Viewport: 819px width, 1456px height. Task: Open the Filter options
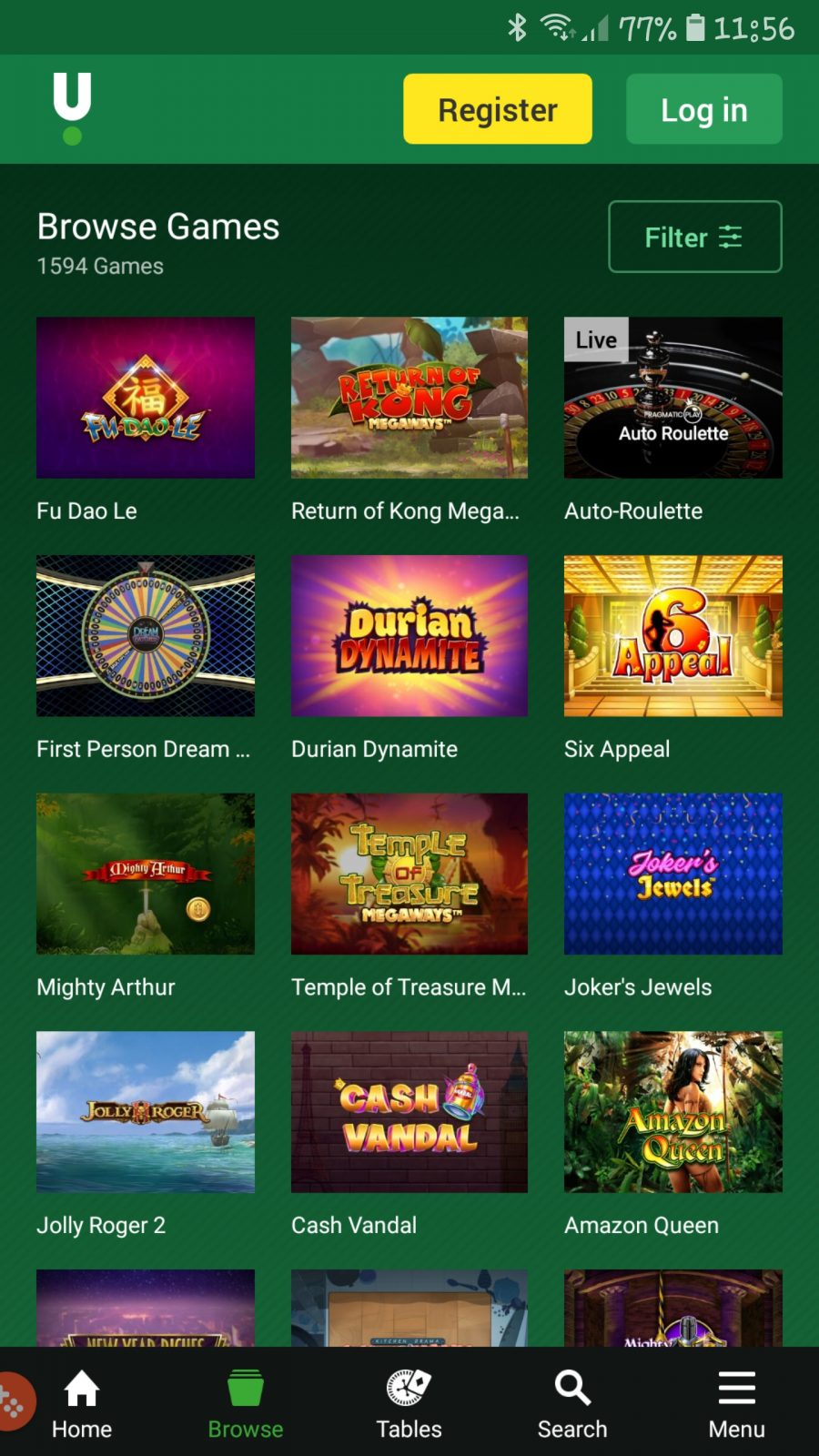click(x=695, y=237)
